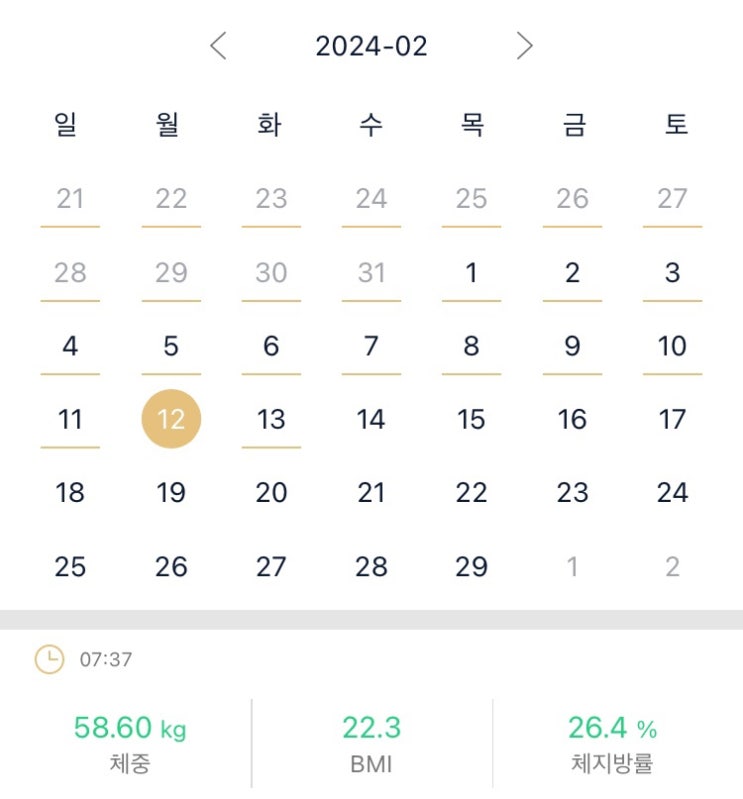
Task: Tap the grayed March 2 date
Action: coord(672,567)
